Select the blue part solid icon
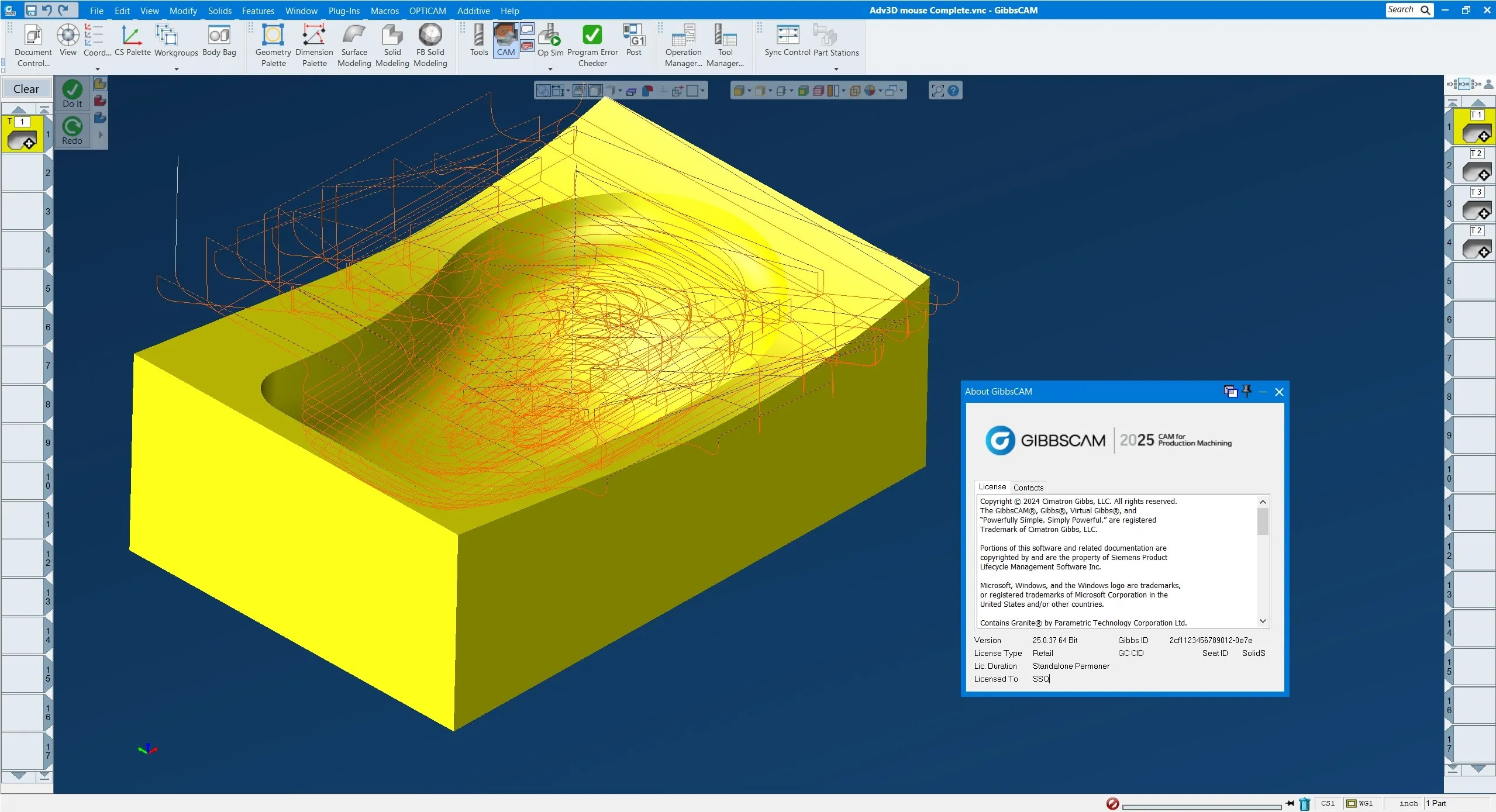Image resolution: width=1496 pixels, height=812 pixels. click(100, 118)
